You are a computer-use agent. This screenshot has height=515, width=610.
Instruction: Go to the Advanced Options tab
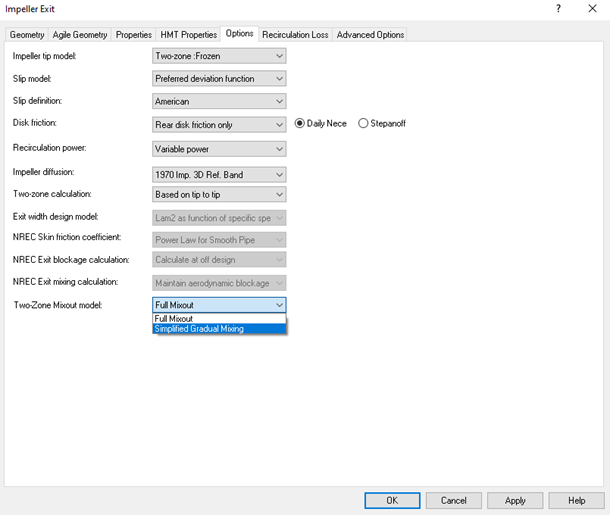pos(370,34)
